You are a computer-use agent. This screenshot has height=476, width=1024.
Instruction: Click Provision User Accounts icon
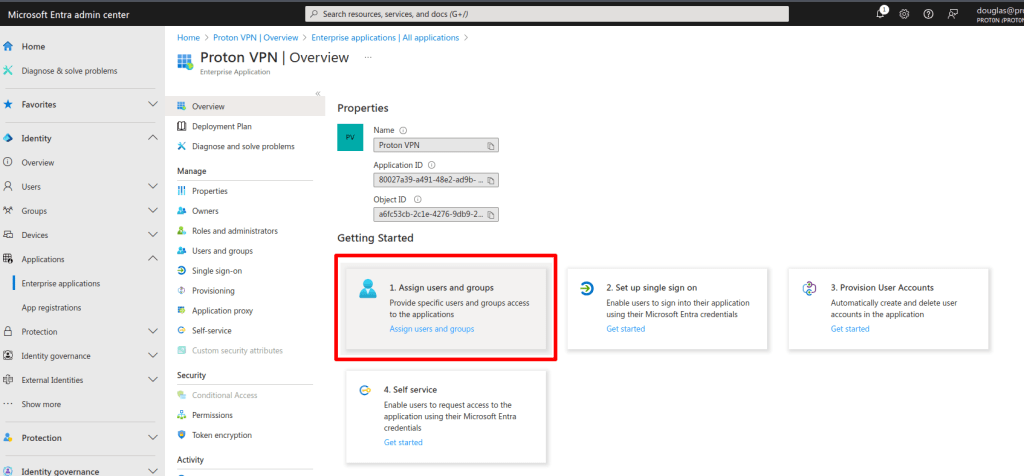pos(810,289)
